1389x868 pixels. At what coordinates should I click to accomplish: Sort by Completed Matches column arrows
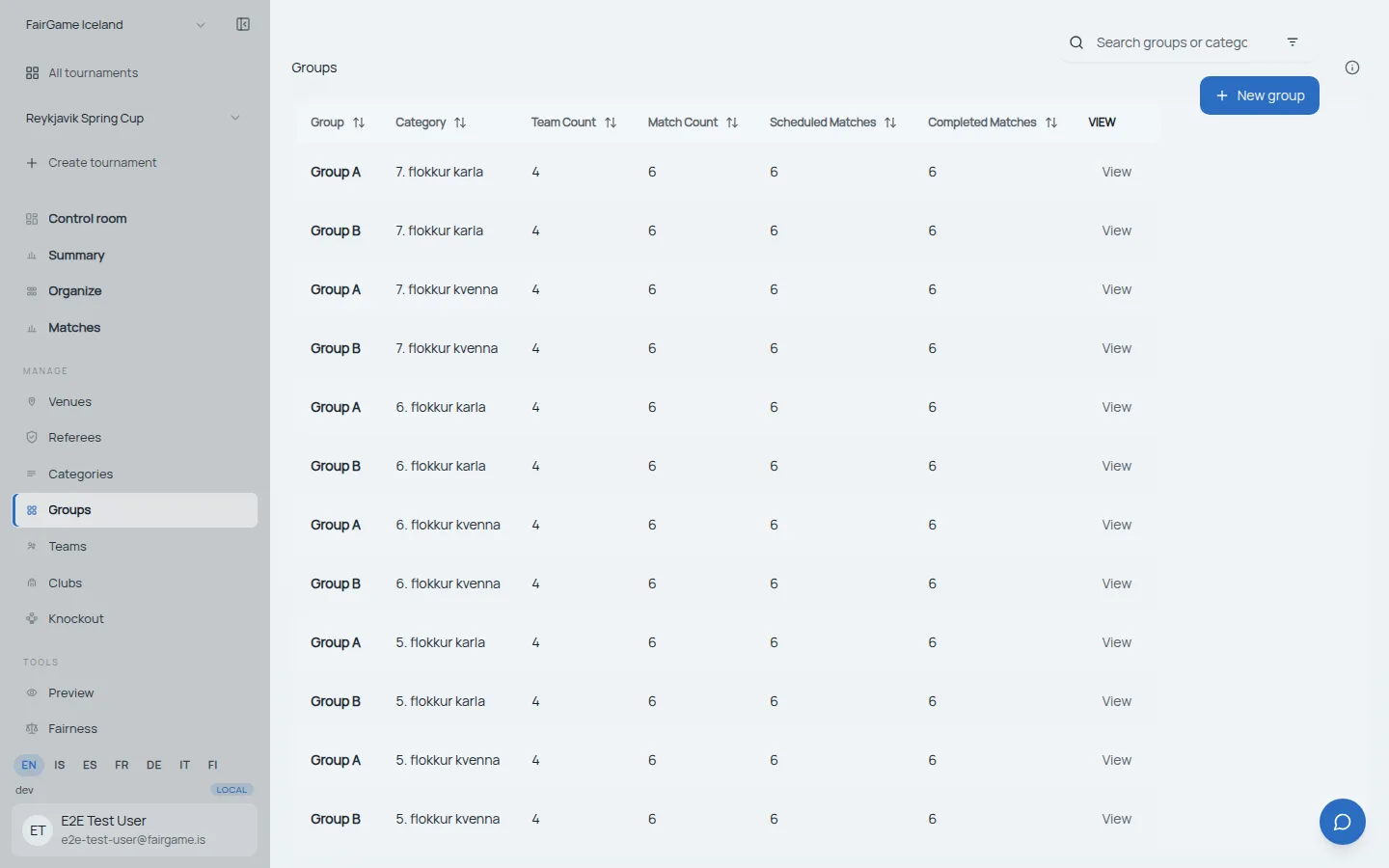pos(1051,122)
